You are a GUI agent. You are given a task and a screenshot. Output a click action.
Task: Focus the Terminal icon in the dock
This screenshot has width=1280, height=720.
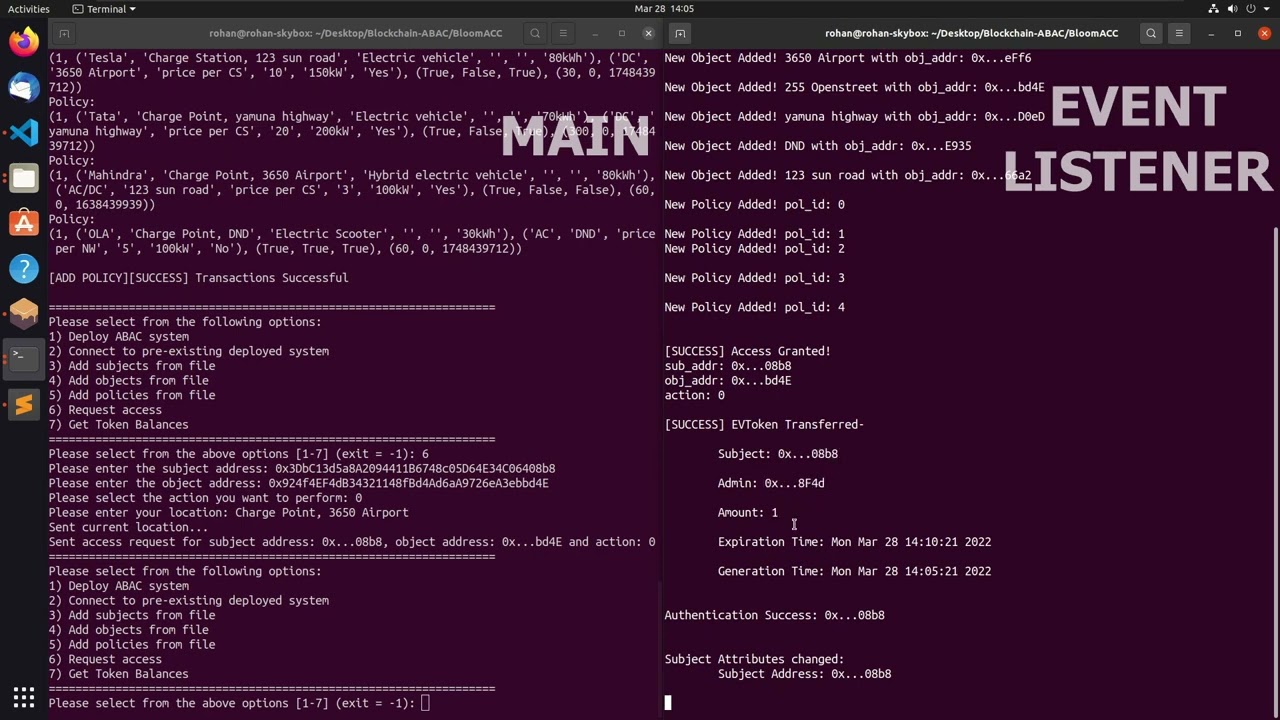[24, 358]
